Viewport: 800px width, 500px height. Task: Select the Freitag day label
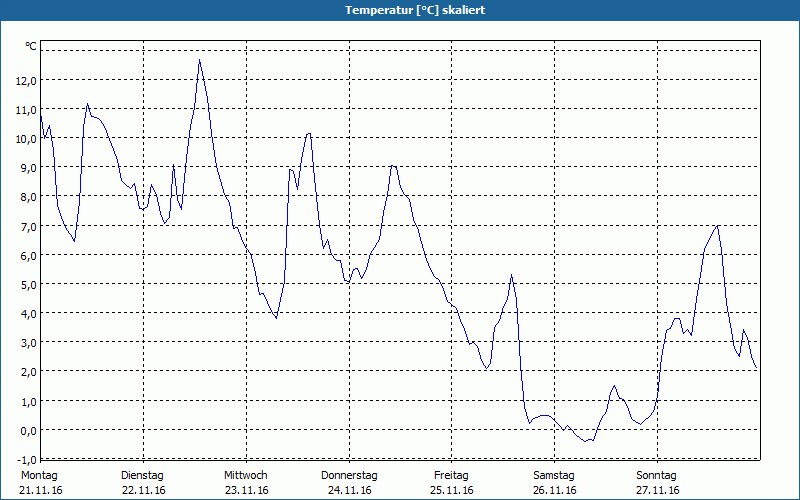click(451, 476)
